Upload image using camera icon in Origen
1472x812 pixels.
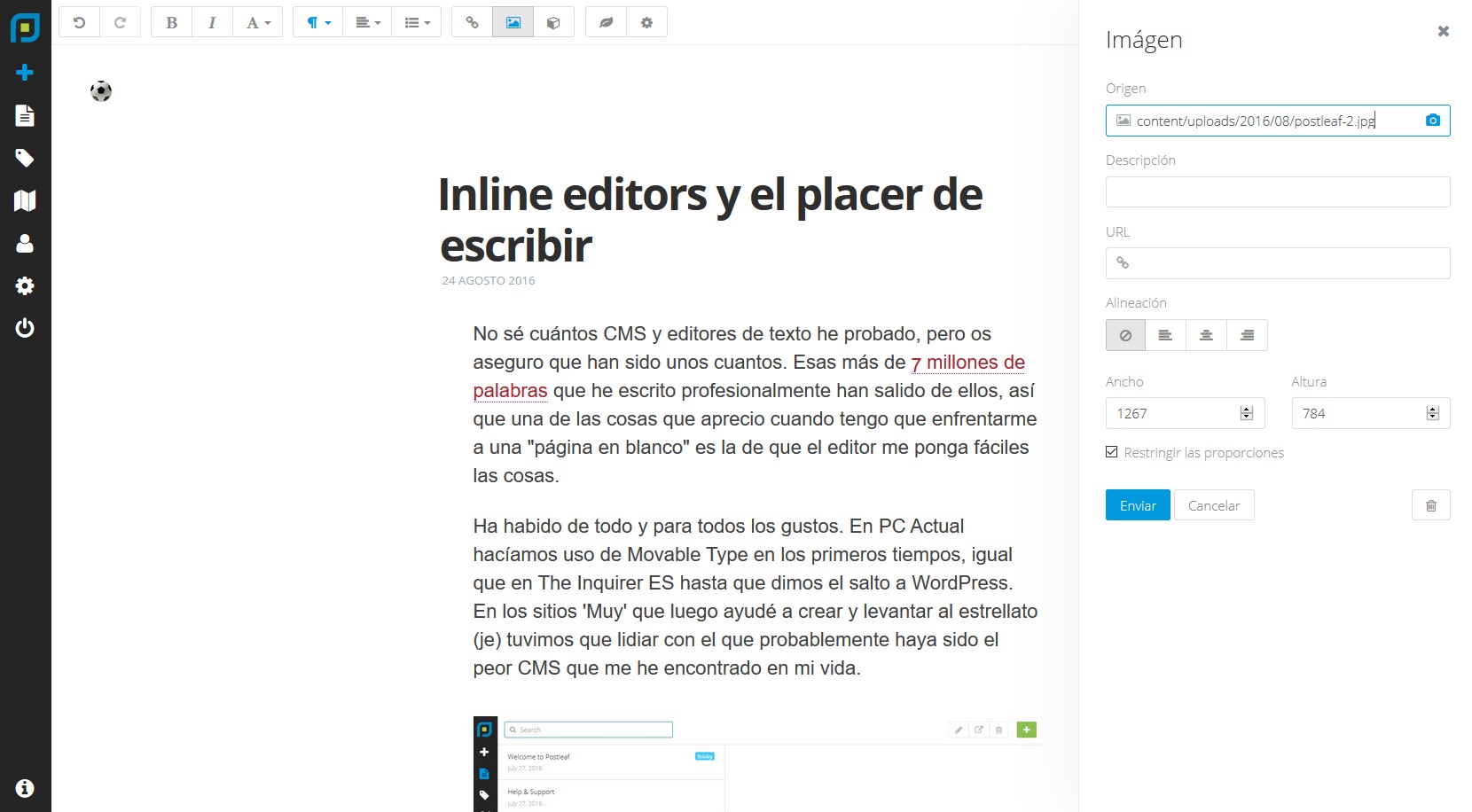[1432, 121]
